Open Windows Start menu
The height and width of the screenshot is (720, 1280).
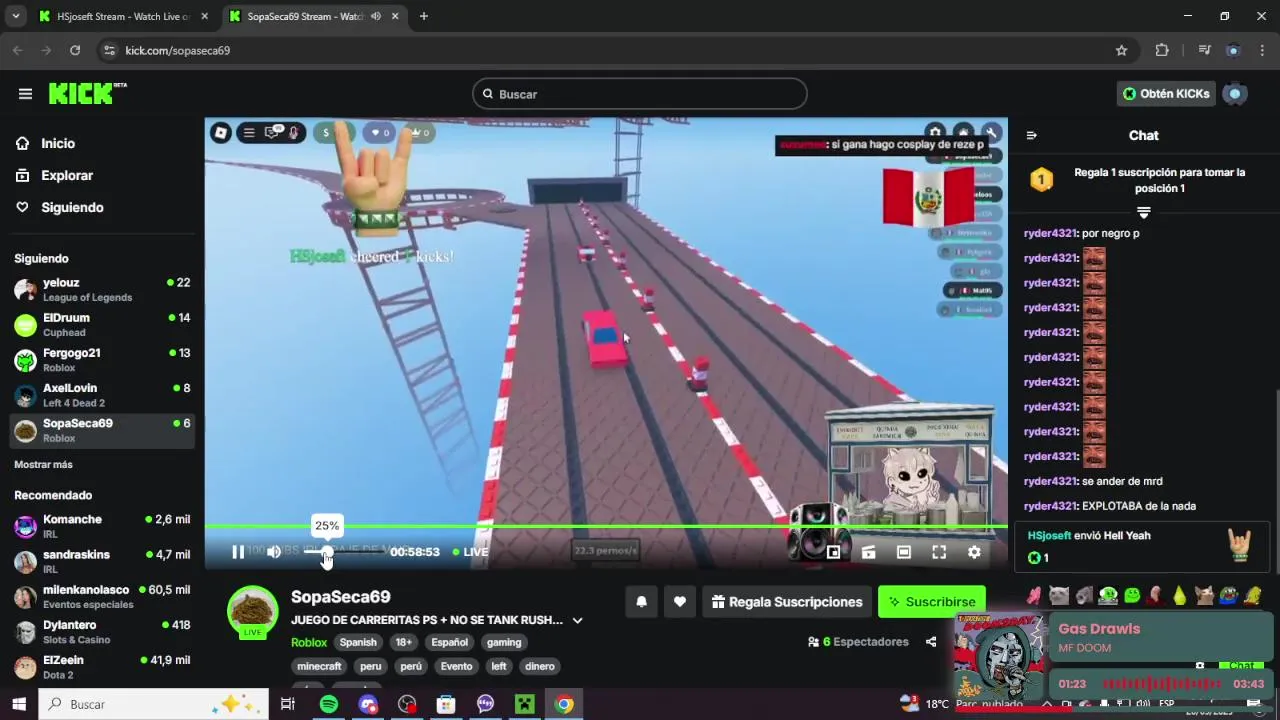[18, 704]
